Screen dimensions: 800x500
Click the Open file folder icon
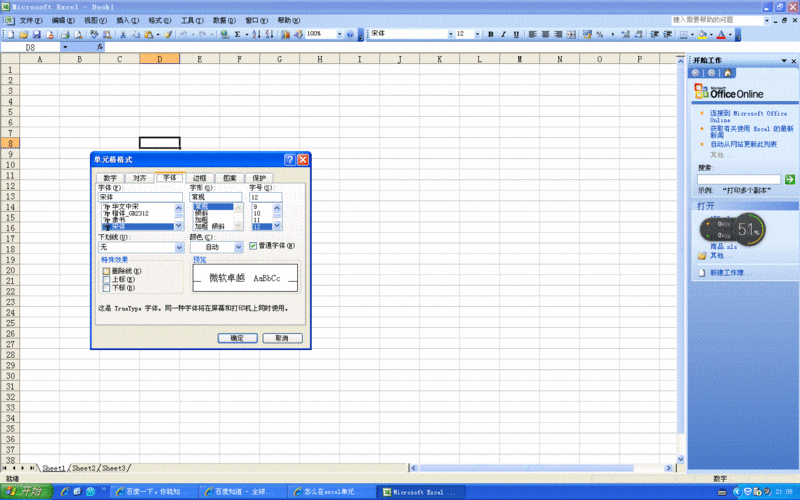point(23,34)
